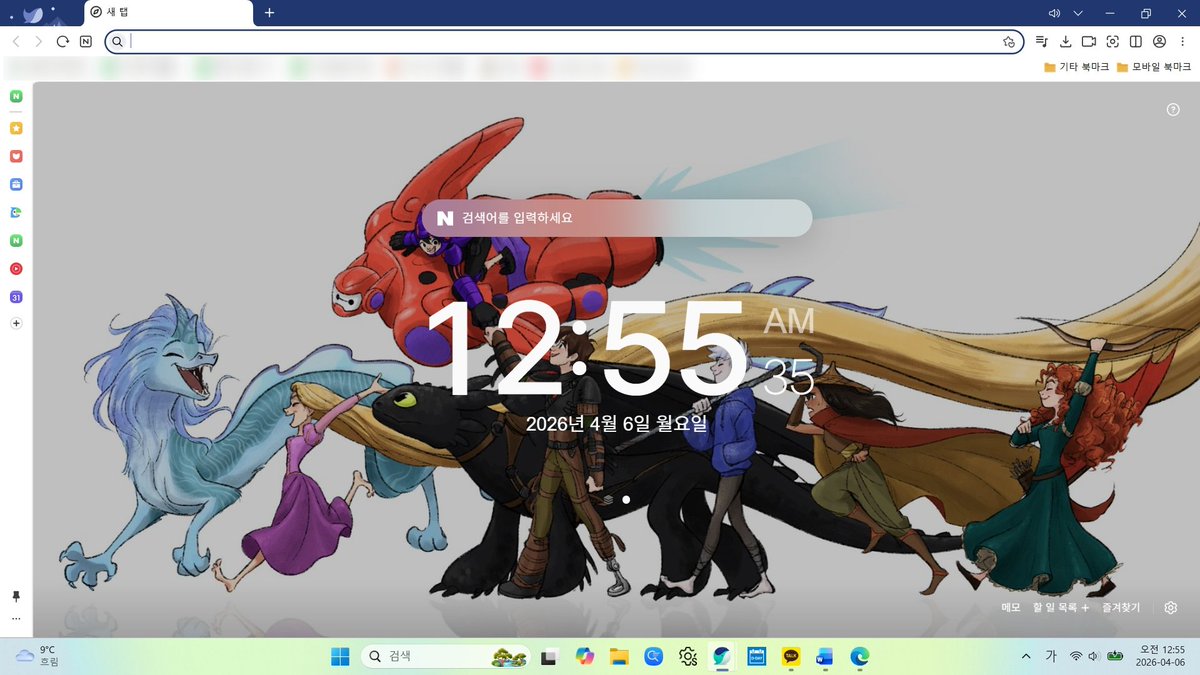
Task: Go back with the browser back arrow
Action: coord(16,41)
